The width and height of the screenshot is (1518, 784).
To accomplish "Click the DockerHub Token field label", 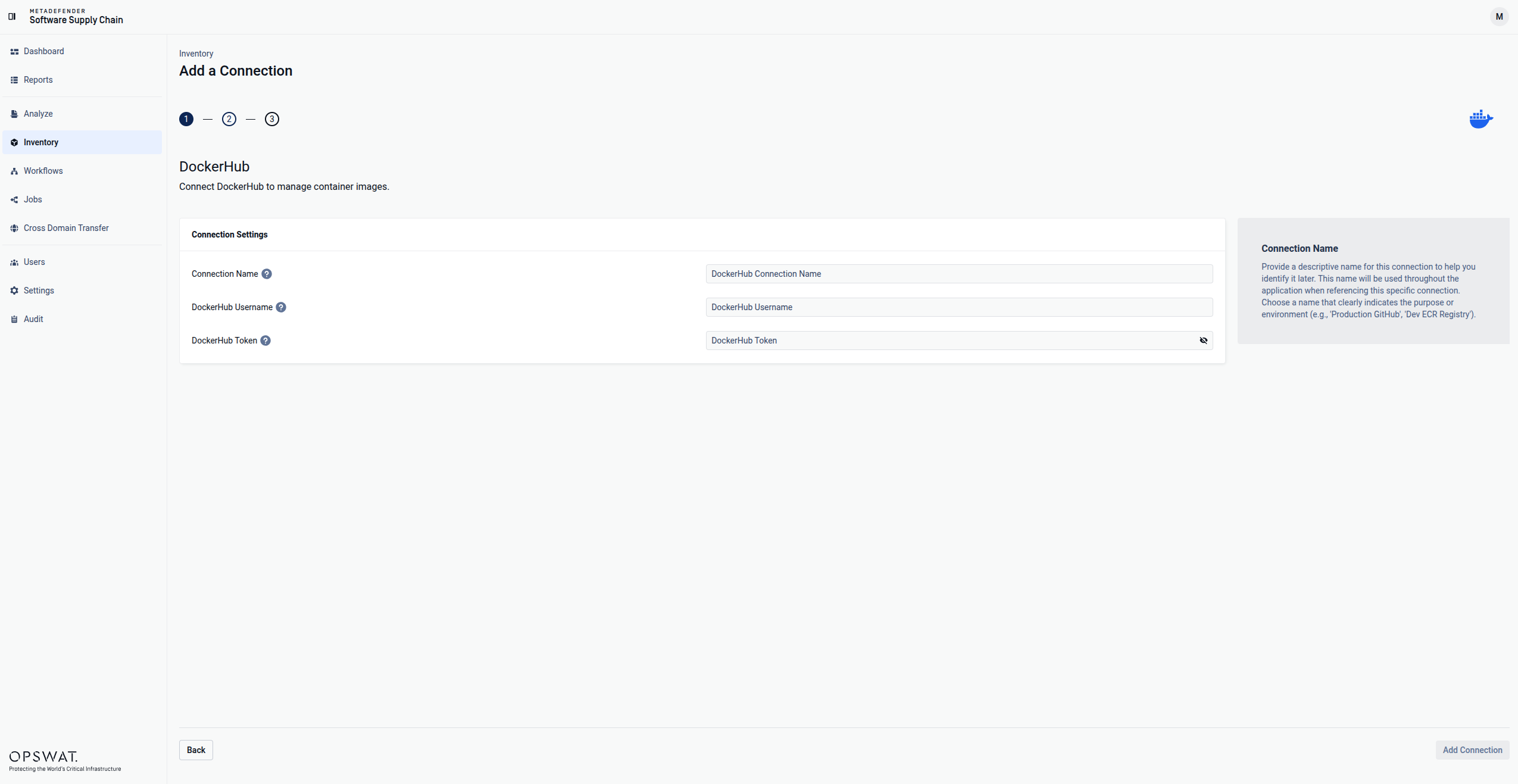I will point(224,341).
